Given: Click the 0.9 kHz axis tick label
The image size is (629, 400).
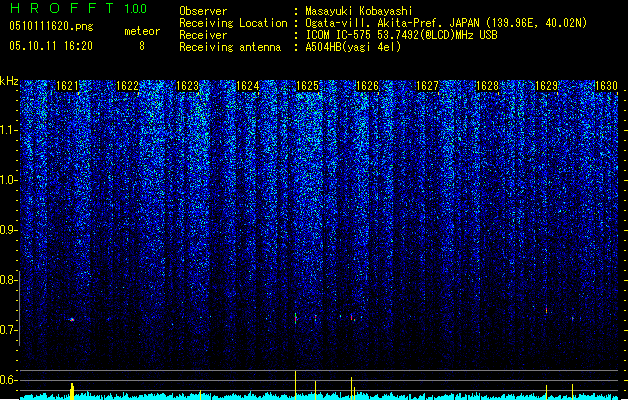Looking at the screenshot, I should (9, 230).
